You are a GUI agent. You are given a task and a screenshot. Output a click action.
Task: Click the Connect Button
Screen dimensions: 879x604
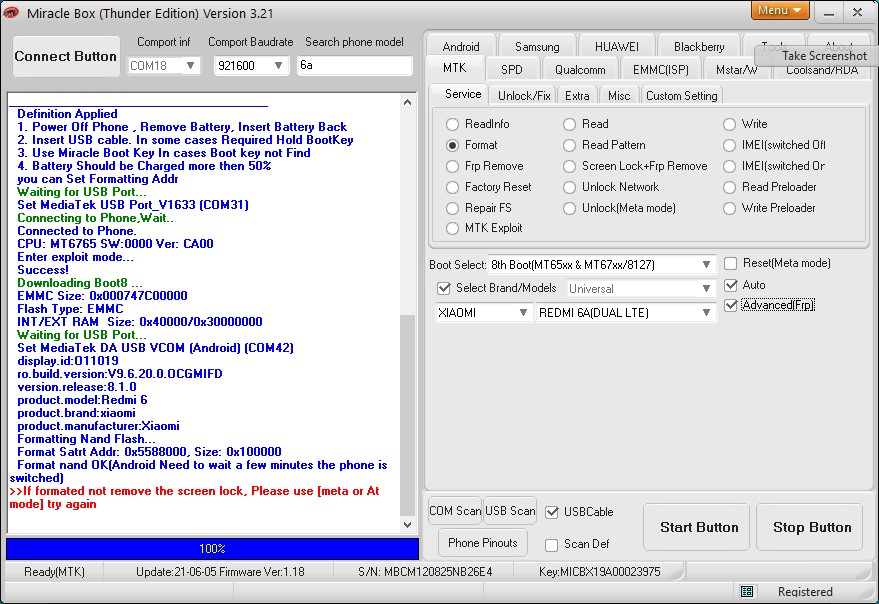(x=66, y=56)
